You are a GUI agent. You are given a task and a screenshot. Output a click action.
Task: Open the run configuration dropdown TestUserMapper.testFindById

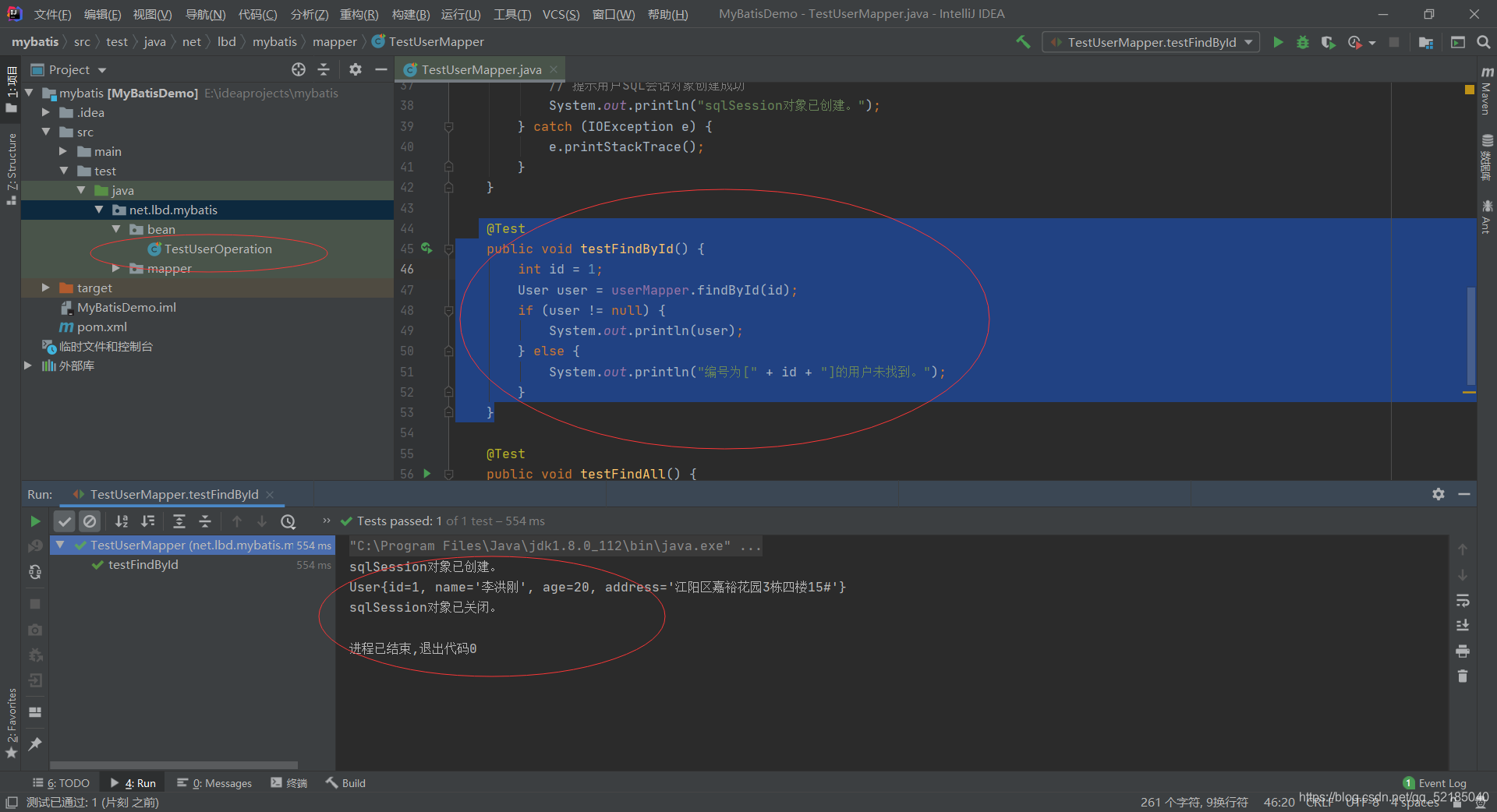[1151, 42]
